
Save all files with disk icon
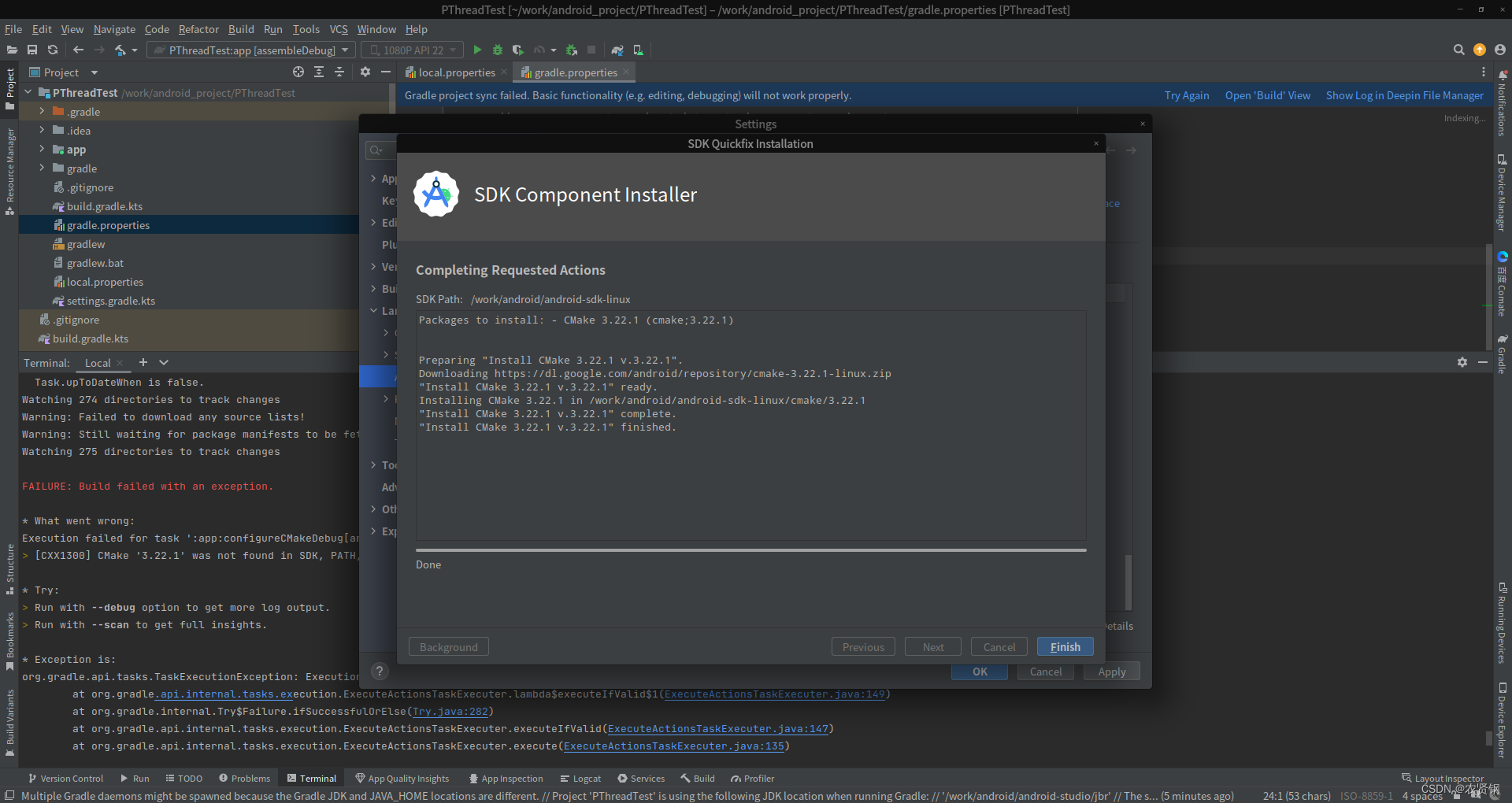tap(32, 50)
